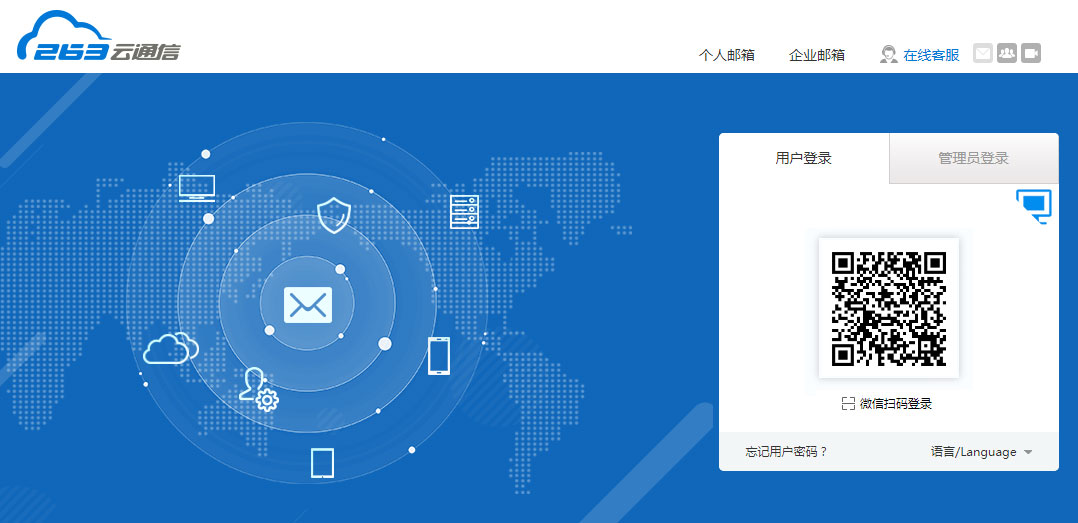Click the desktop monitor icon in graphic

[197, 188]
